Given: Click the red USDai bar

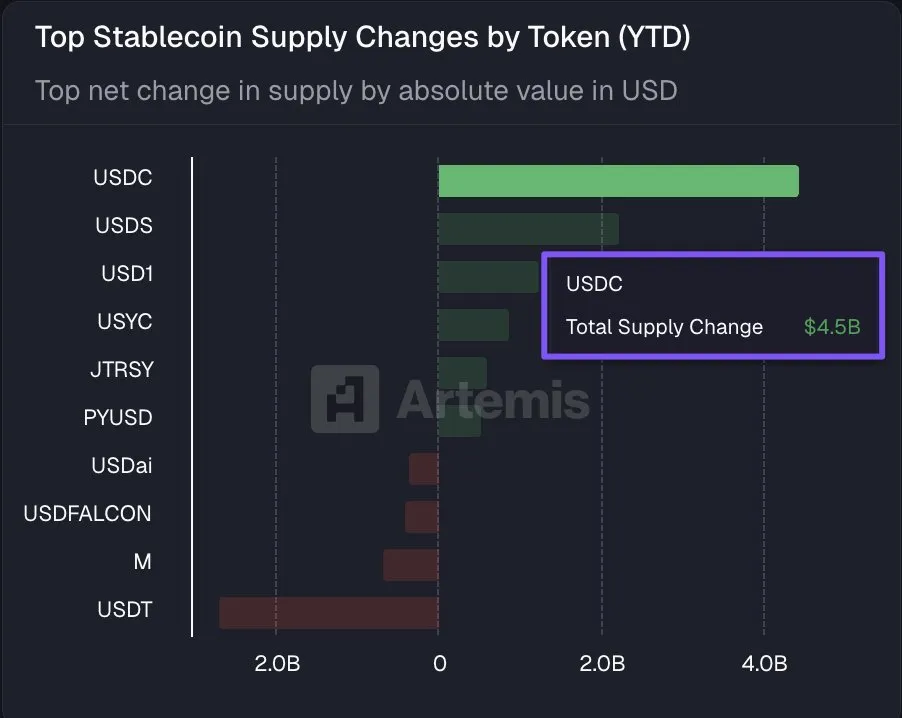Looking at the screenshot, I should click(424, 469).
